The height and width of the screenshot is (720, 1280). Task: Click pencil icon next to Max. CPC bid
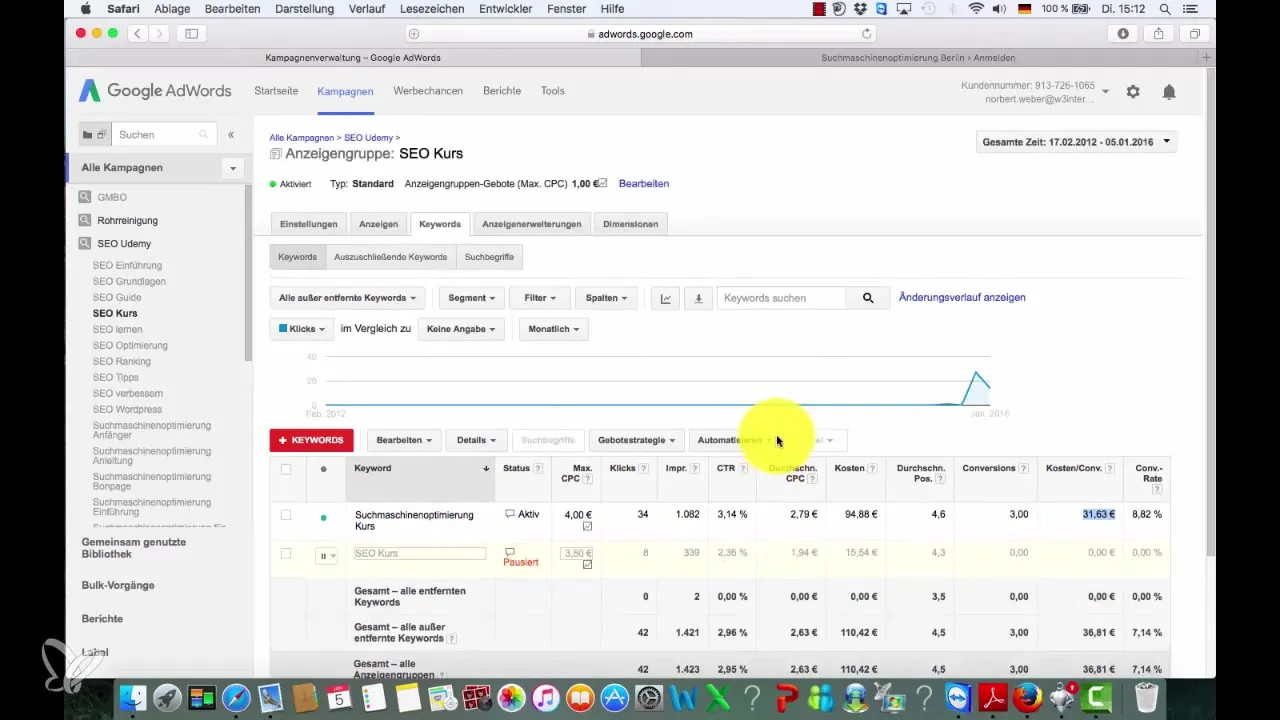point(602,184)
